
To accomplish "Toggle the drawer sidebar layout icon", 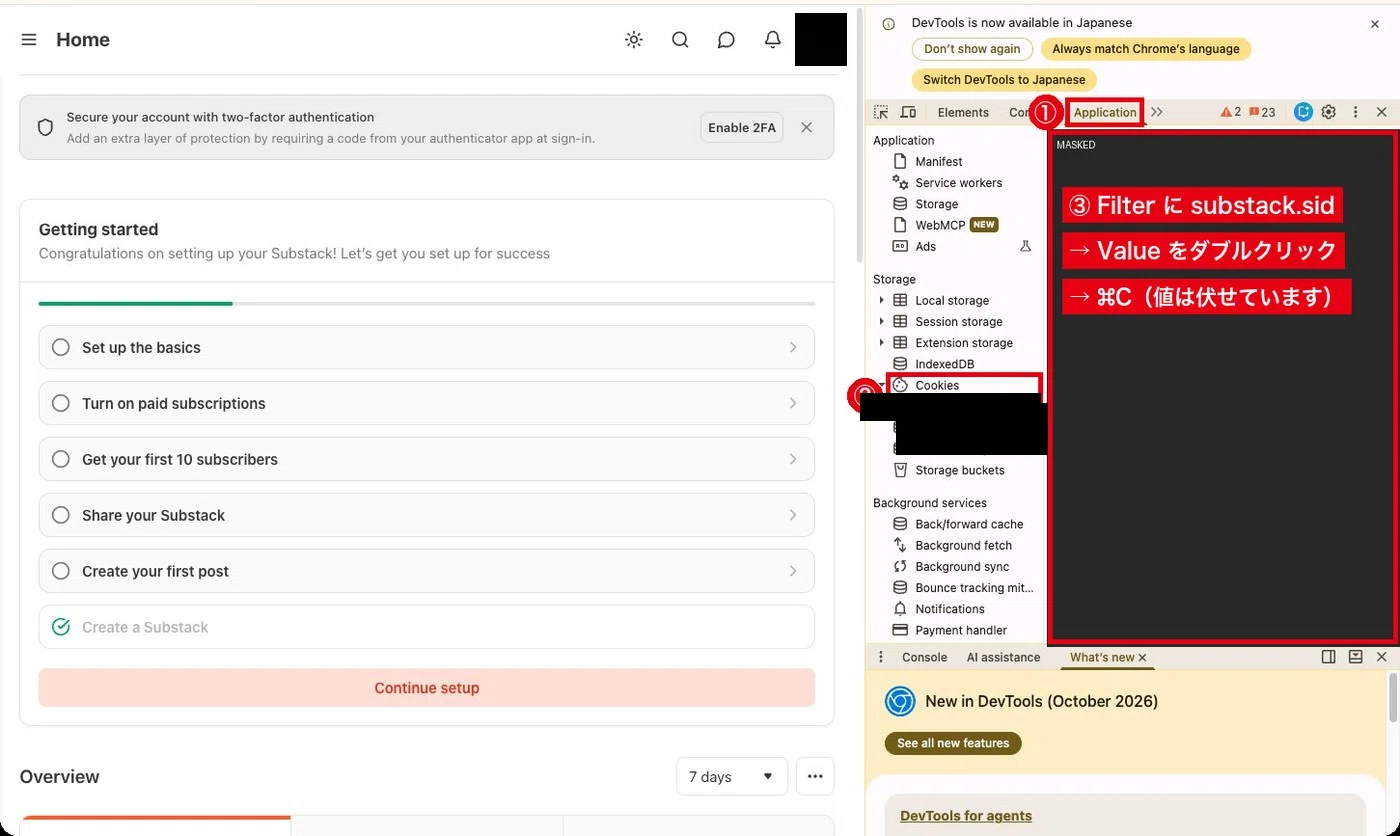I will pos(1329,657).
